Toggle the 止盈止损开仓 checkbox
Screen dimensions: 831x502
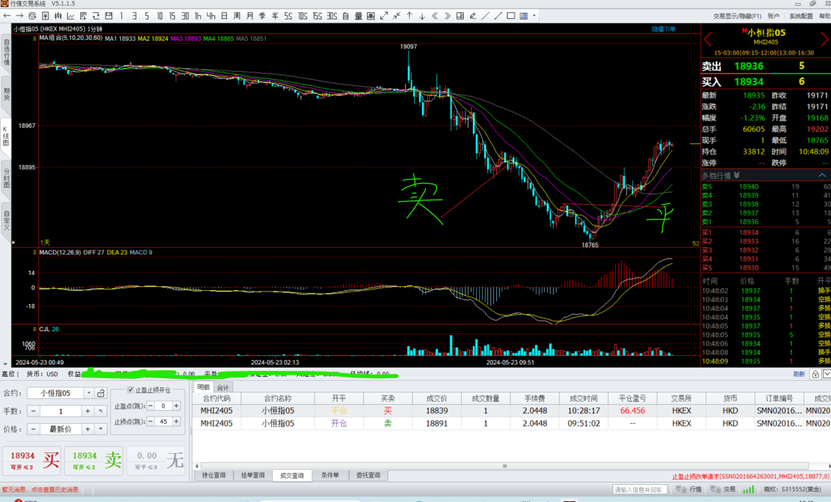tap(130, 390)
